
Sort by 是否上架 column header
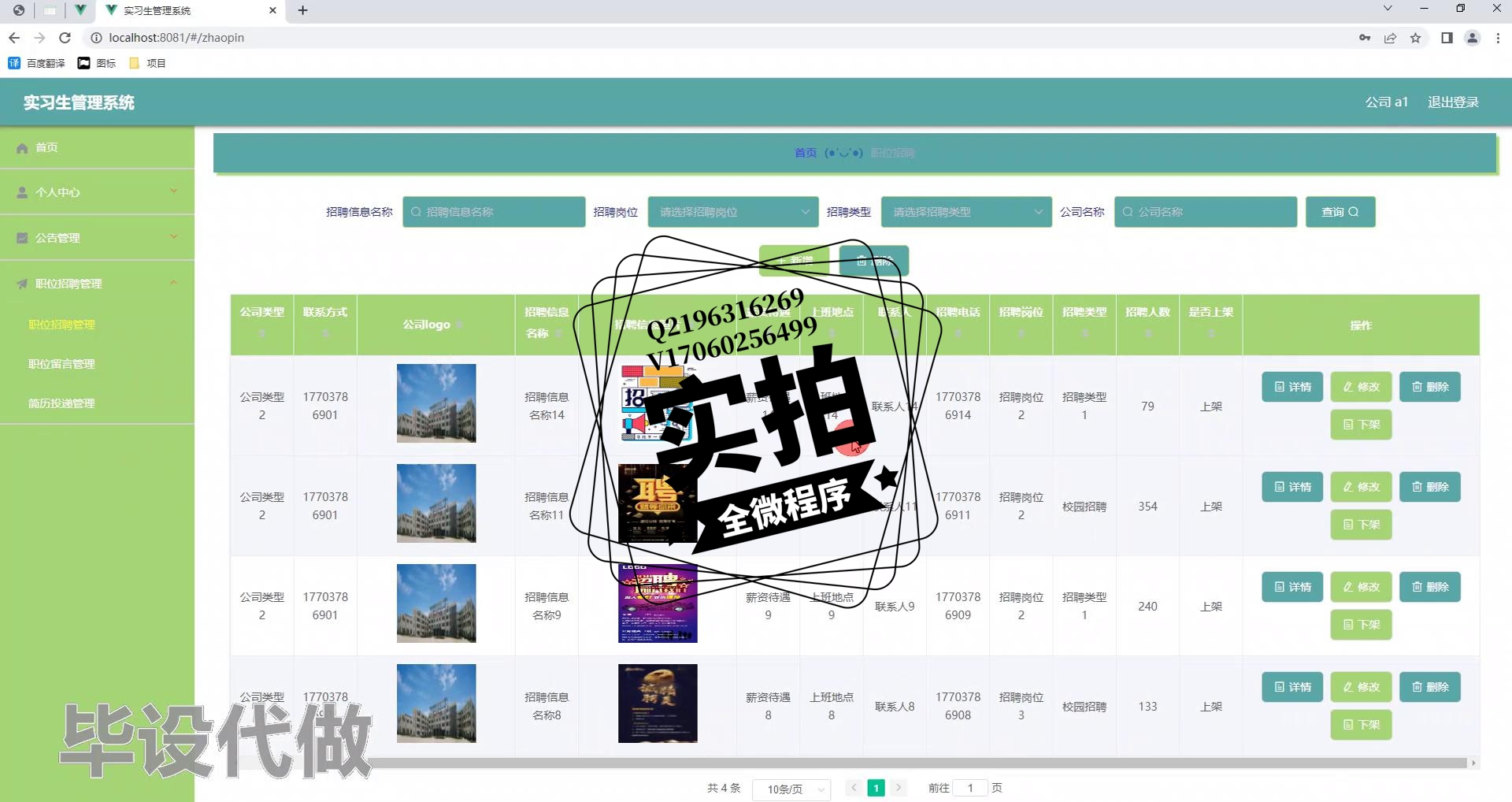click(1210, 325)
